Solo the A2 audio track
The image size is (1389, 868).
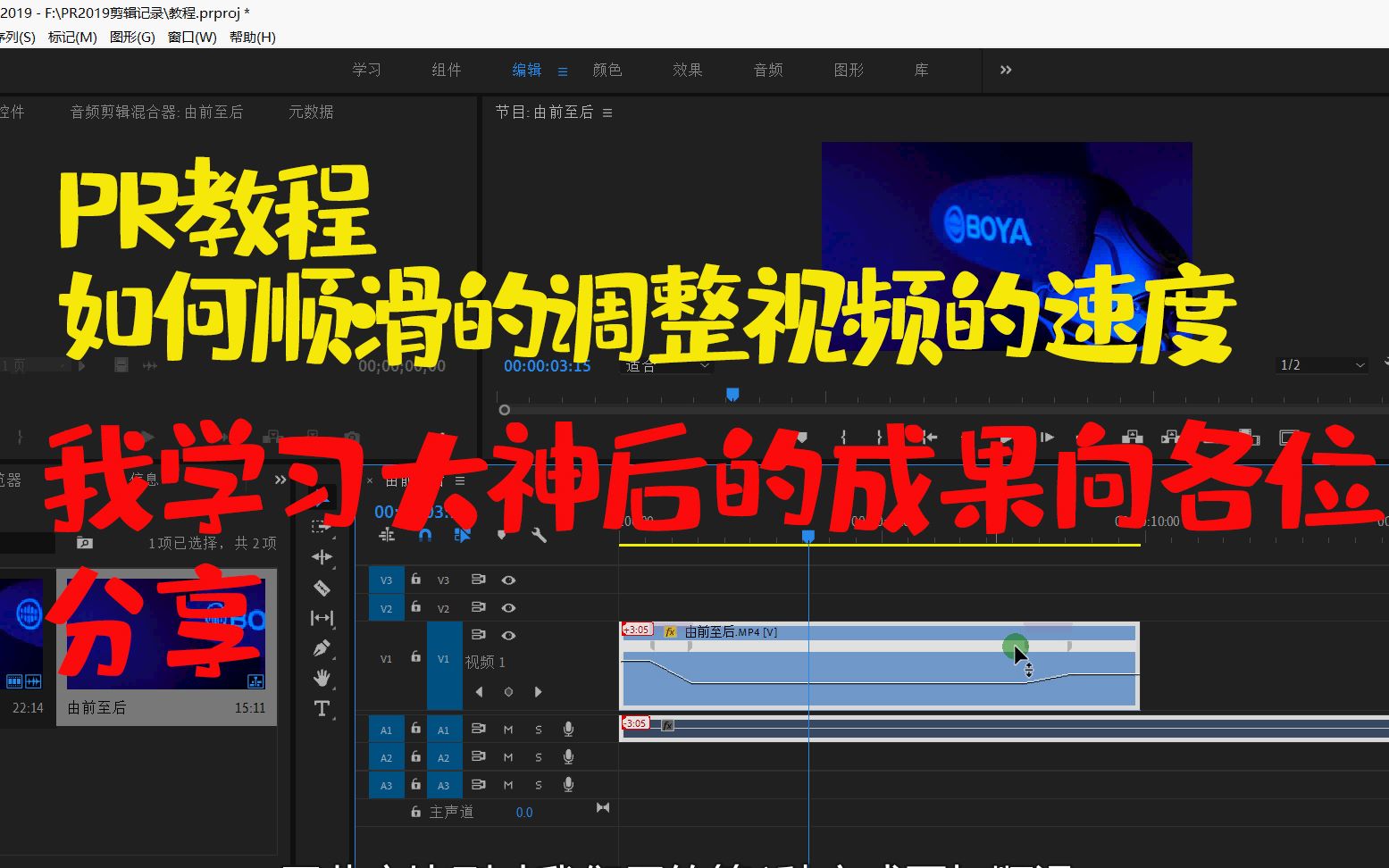[539, 756]
